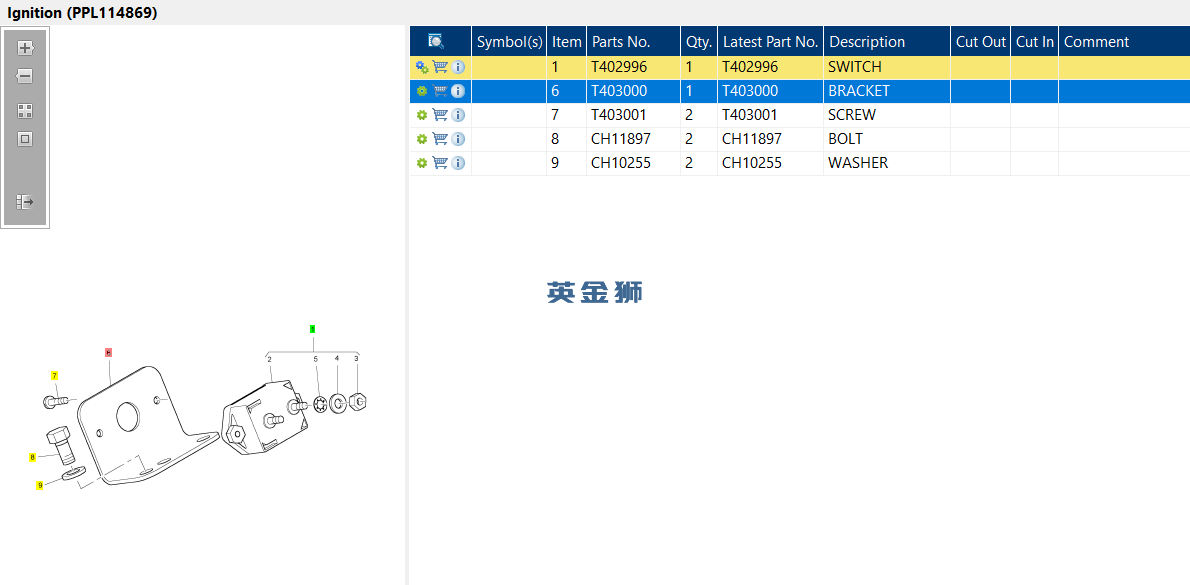The height and width of the screenshot is (585, 1190).
Task: Click gear icon on SCREW row
Action: click(422, 115)
